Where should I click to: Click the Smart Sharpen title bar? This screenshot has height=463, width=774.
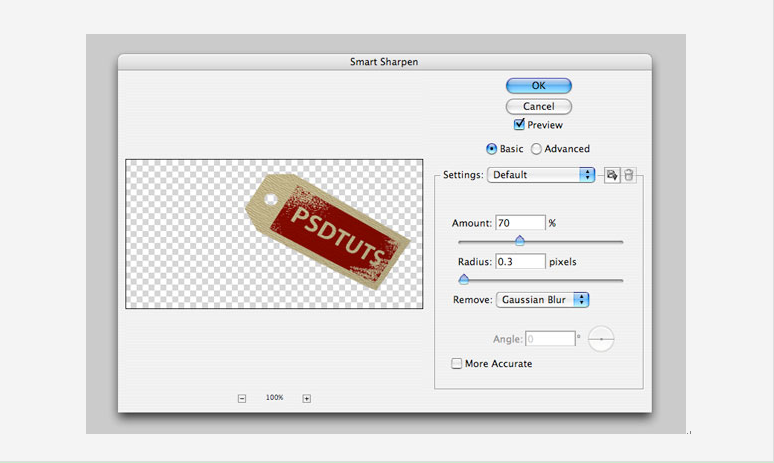[385, 62]
